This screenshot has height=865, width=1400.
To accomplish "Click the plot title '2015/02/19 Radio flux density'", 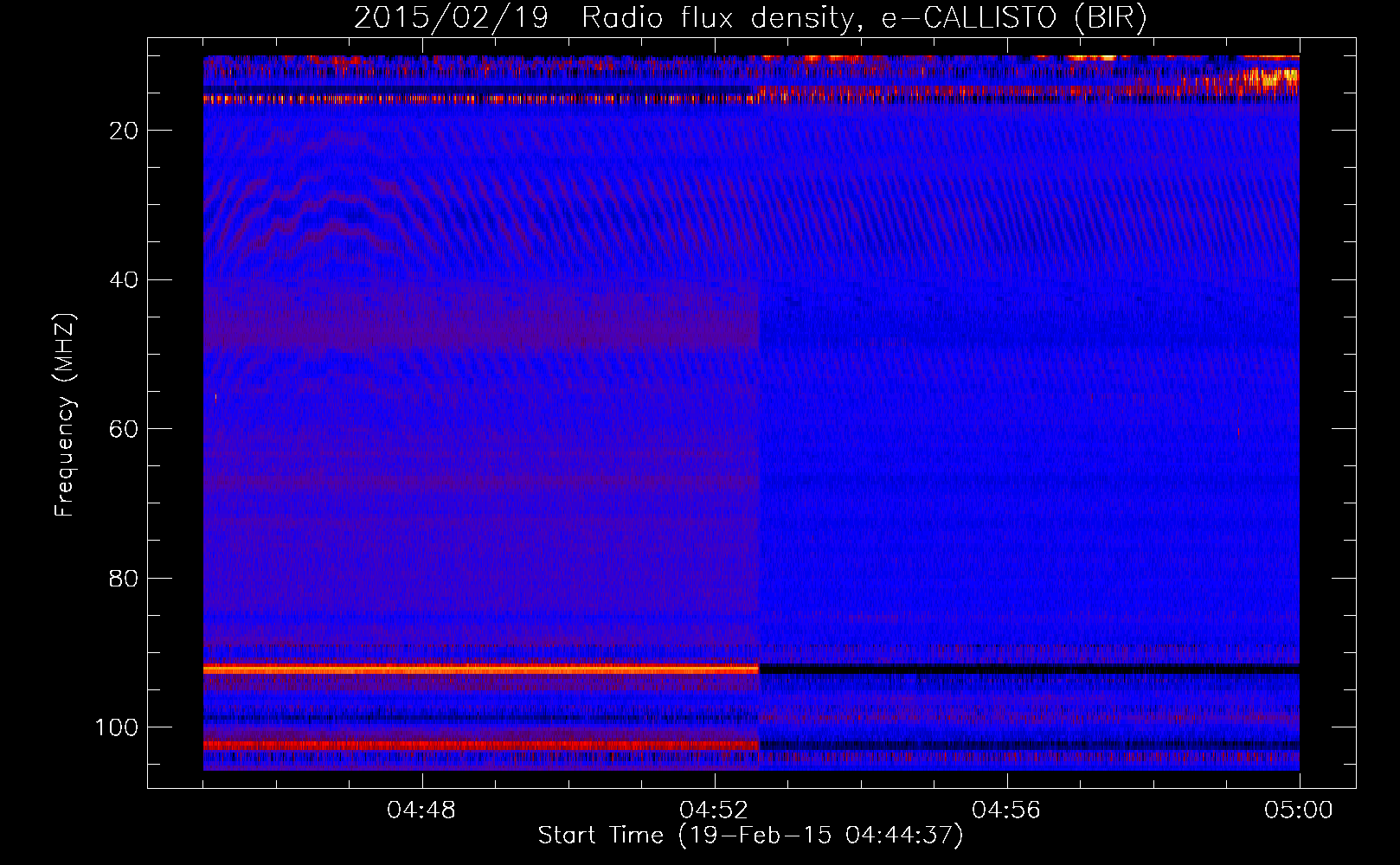I will coord(749,18).
